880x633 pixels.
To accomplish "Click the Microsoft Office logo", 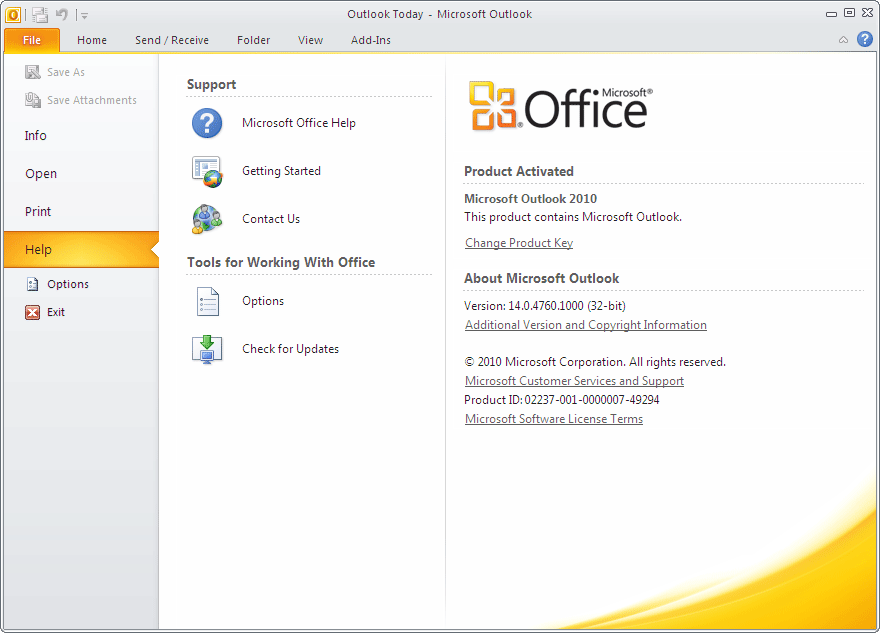I will [x=561, y=107].
